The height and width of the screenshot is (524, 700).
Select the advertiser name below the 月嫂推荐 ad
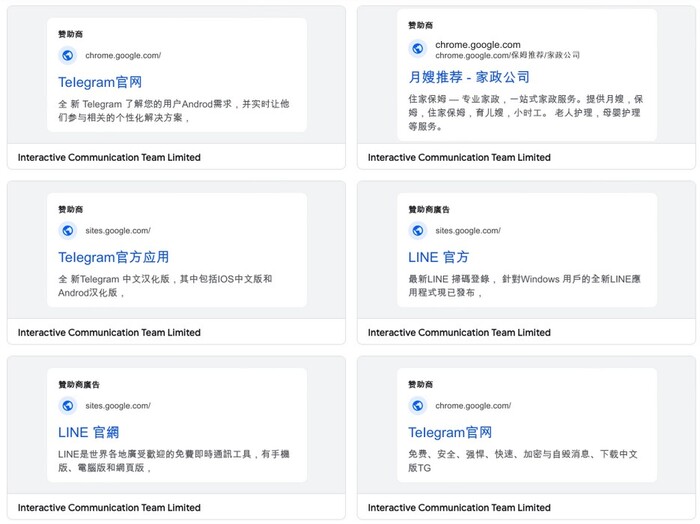(x=459, y=157)
